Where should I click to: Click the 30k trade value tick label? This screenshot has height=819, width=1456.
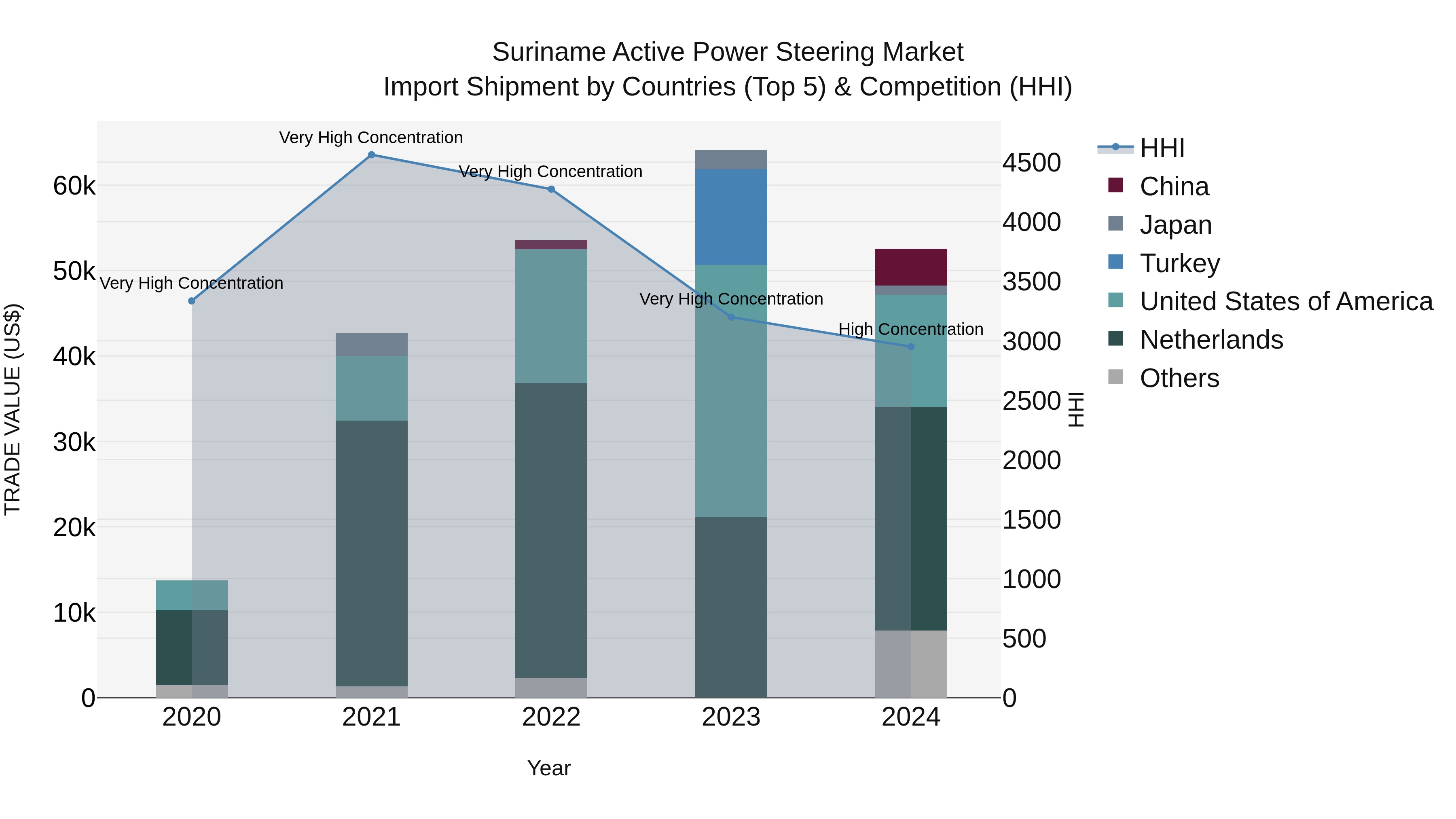(x=74, y=442)
